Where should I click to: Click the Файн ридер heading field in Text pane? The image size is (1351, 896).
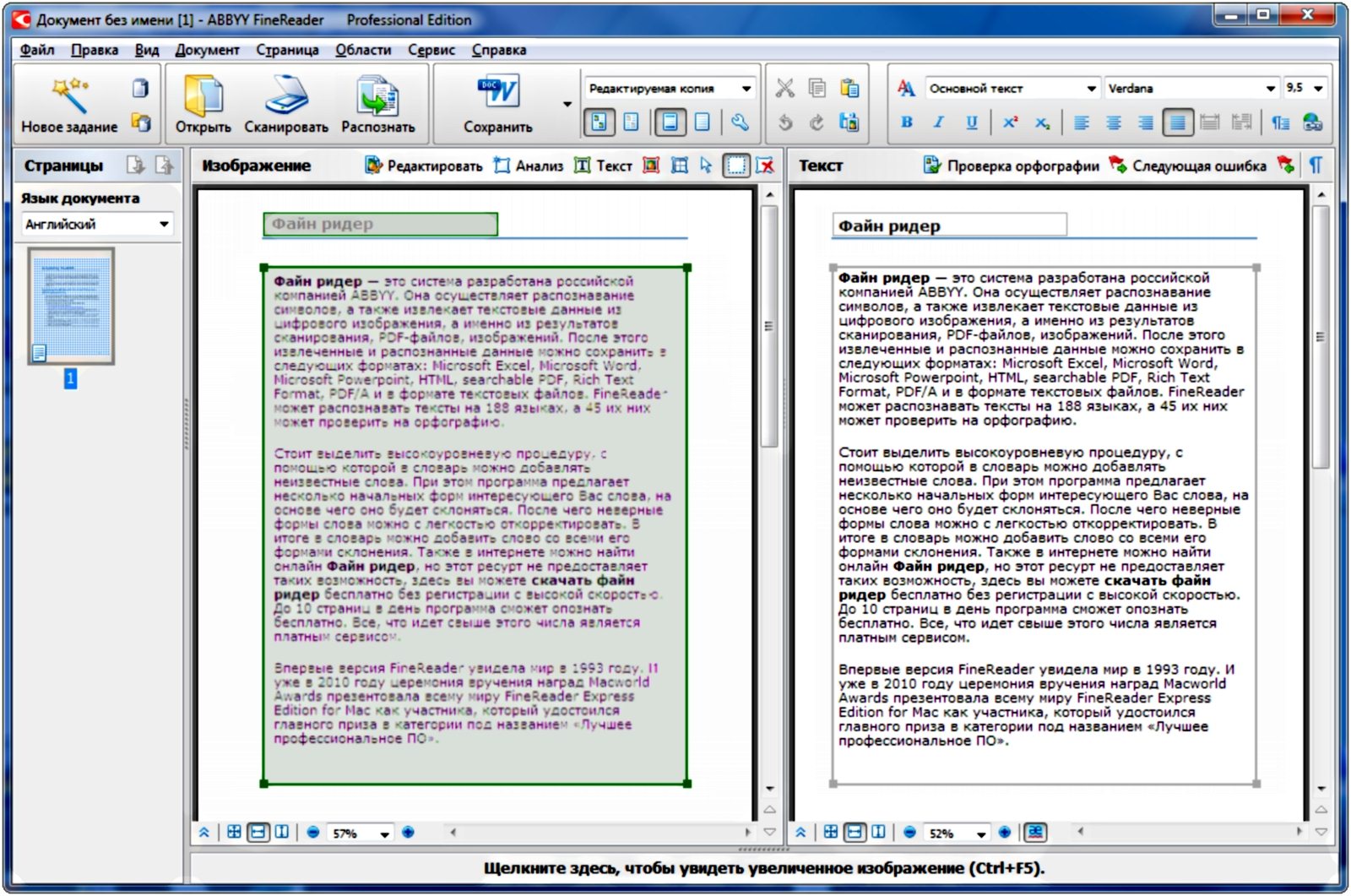coord(949,225)
